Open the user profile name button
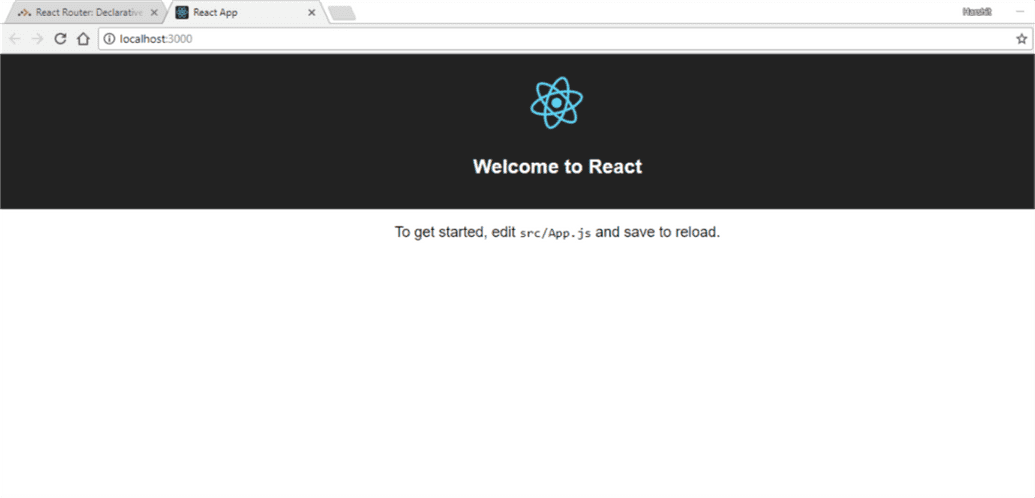 click(x=977, y=12)
